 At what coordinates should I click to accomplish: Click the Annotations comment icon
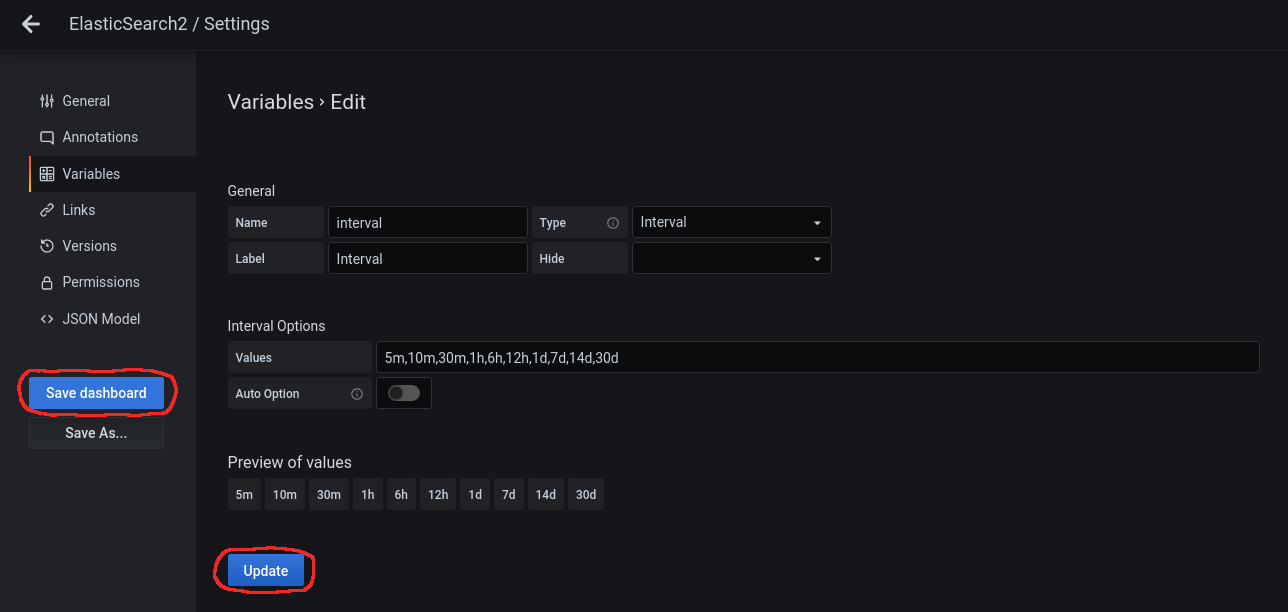(46, 137)
